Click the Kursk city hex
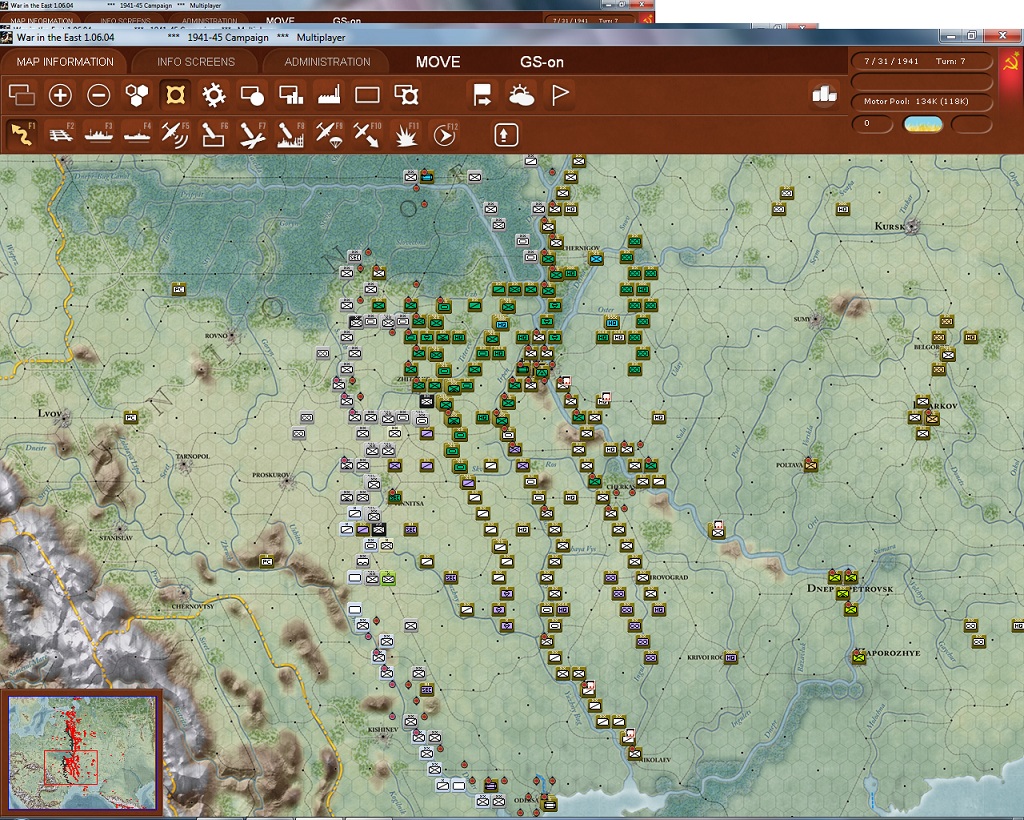1024x820 pixels. coord(912,227)
